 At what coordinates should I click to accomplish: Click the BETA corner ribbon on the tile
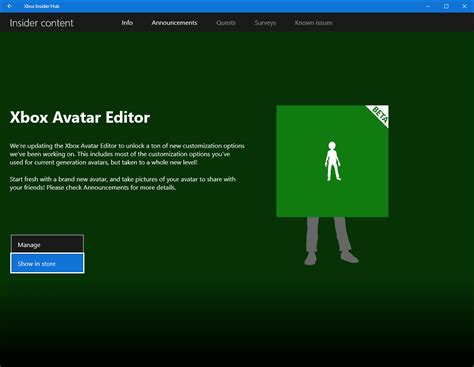380,115
